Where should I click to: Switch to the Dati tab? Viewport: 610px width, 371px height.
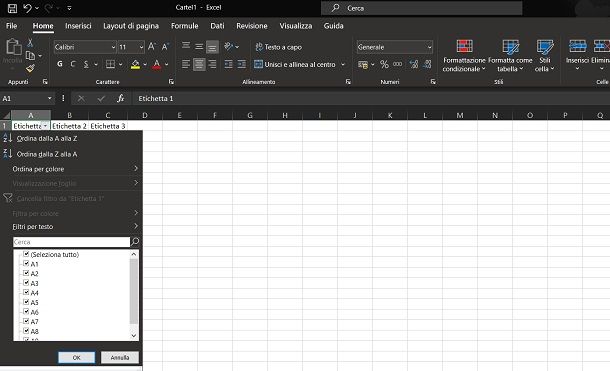pos(217,26)
